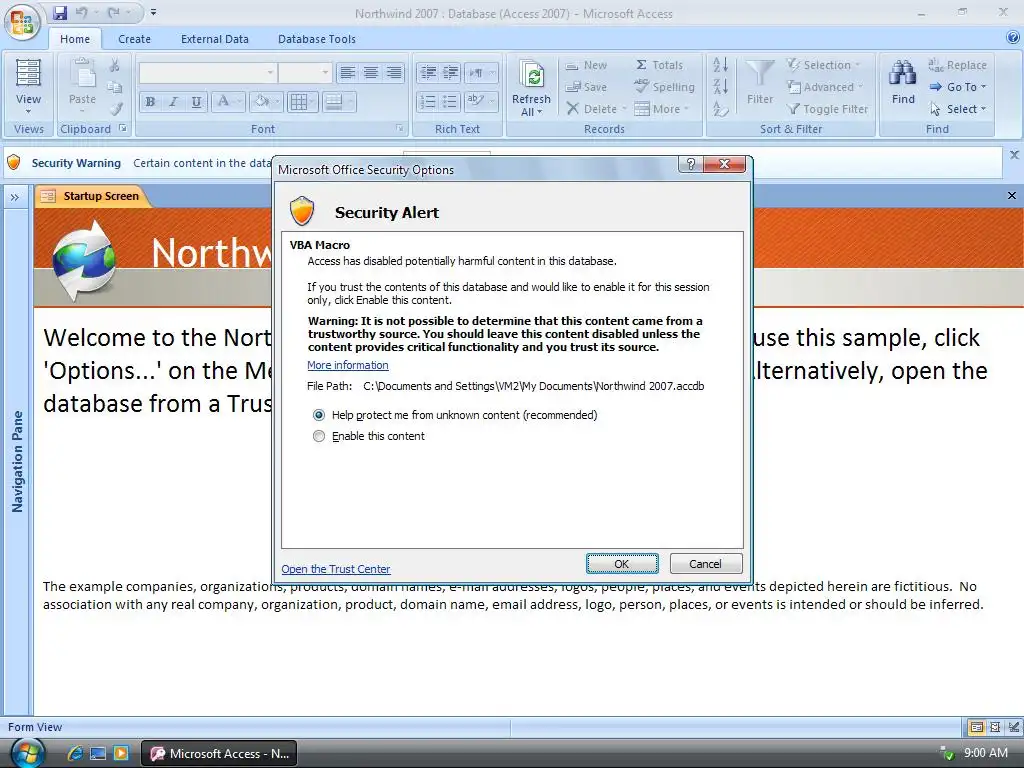Viewport: 1024px width, 768px height.
Task: Click Cancel in Security Options dialog
Action: [x=705, y=564]
